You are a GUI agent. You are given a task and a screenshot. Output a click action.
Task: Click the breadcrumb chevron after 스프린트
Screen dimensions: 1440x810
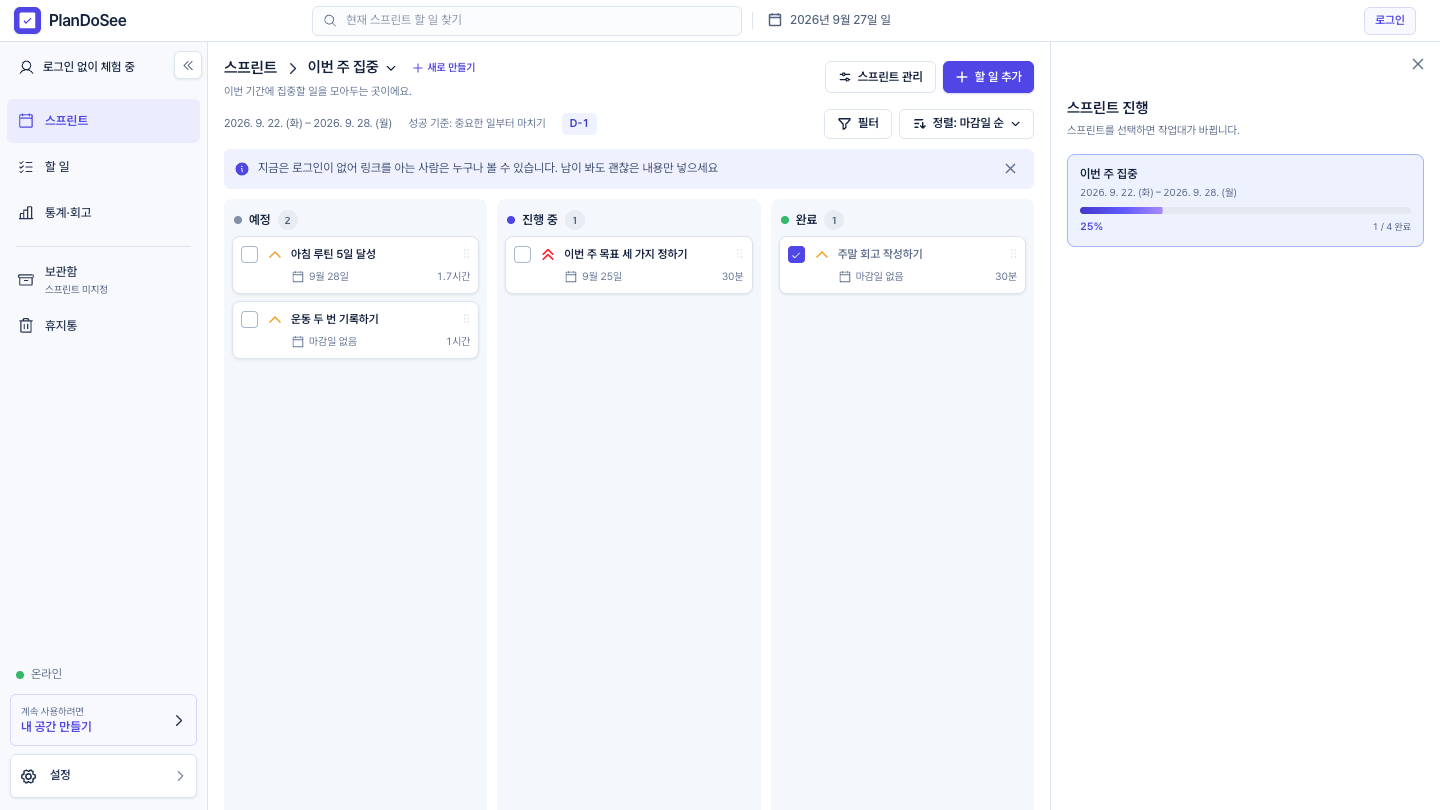292,68
